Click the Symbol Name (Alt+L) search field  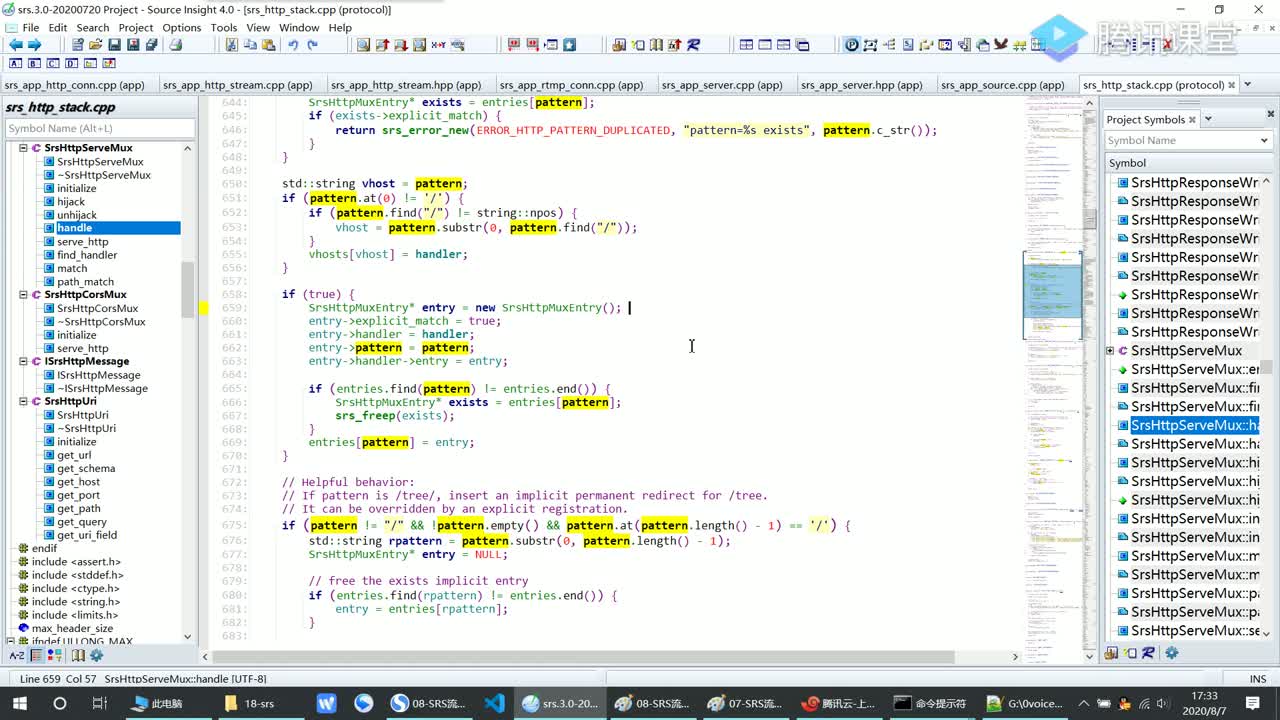point(99,128)
